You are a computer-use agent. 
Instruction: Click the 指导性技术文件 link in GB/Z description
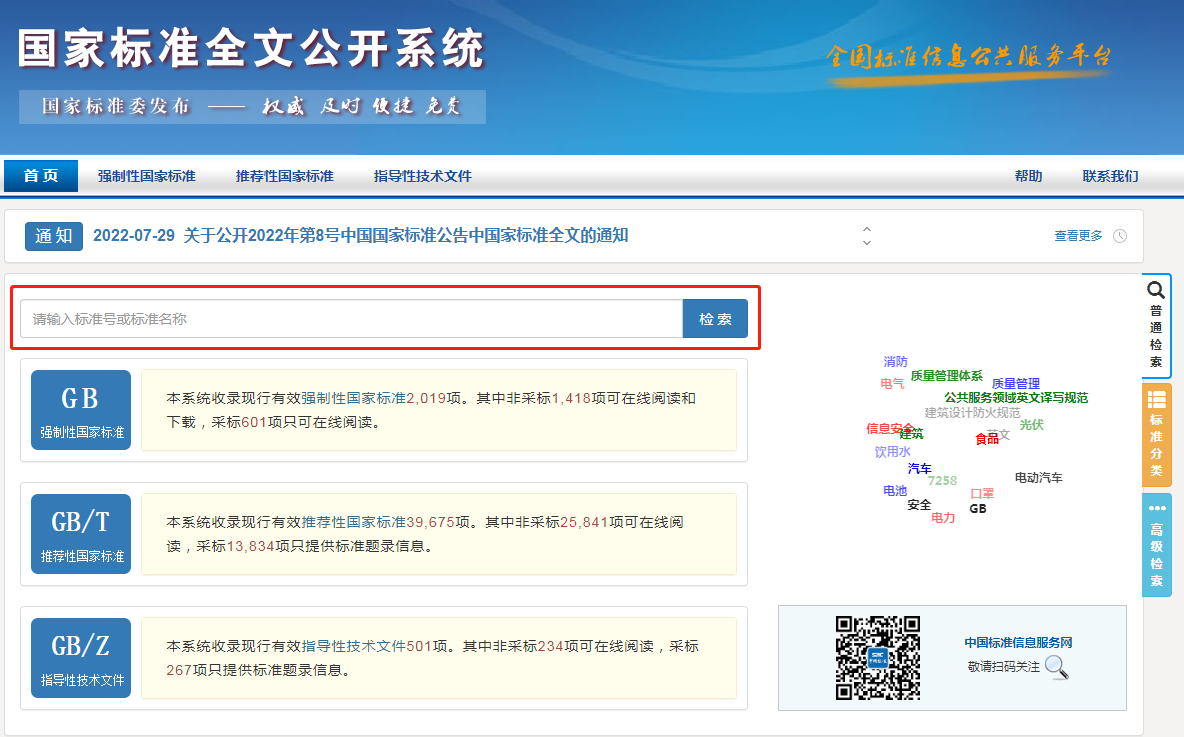pos(353,646)
